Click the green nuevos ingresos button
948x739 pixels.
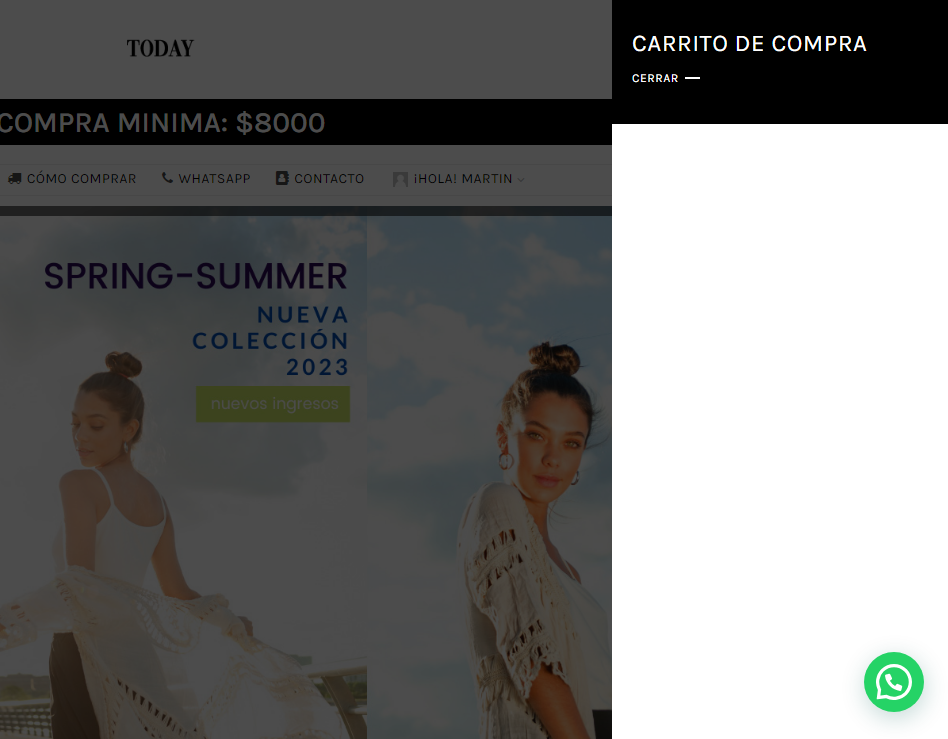tap(273, 404)
